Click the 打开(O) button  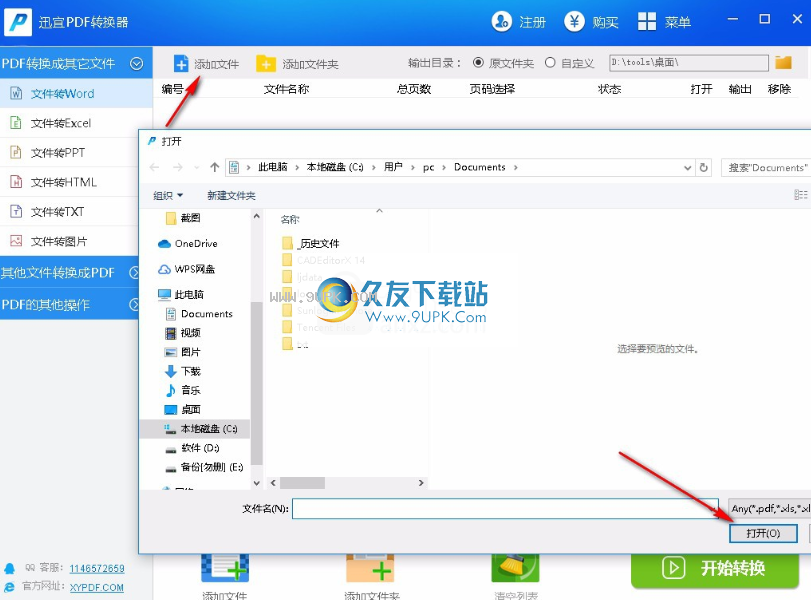tap(763, 533)
